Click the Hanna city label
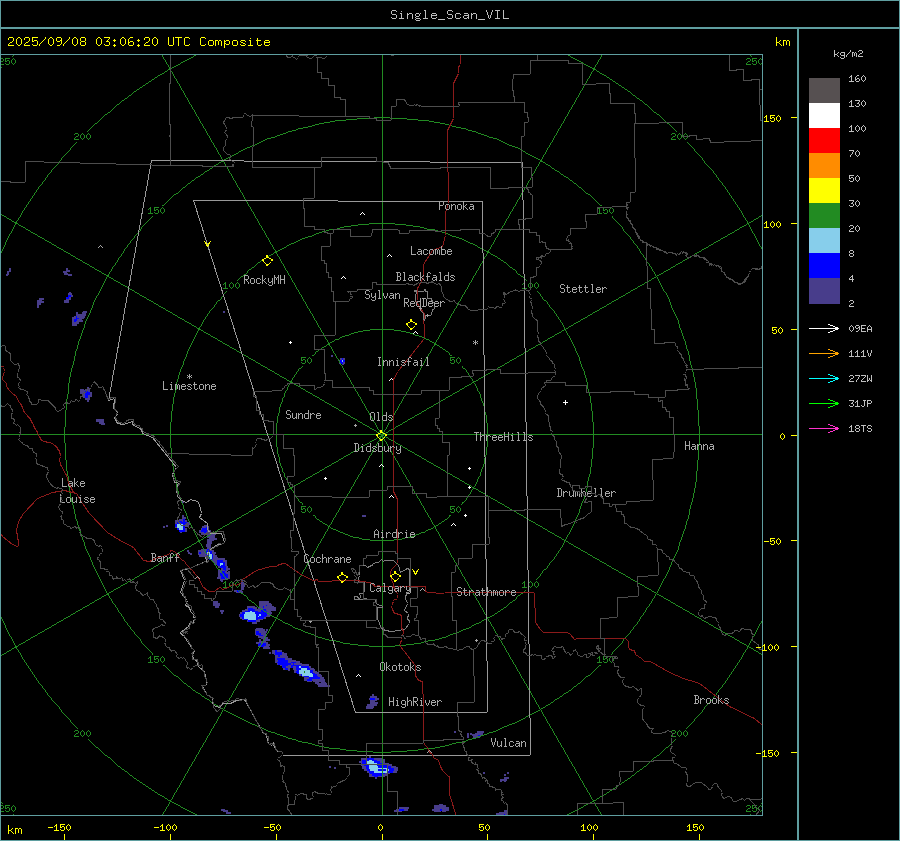The height and width of the screenshot is (841, 900). (x=699, y=446)
